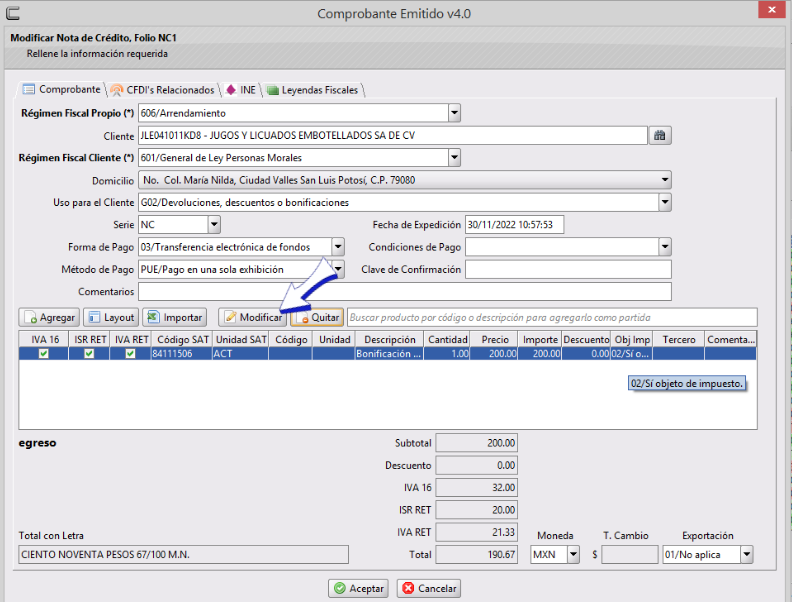Click the Subtotal value 200.00

476,443
